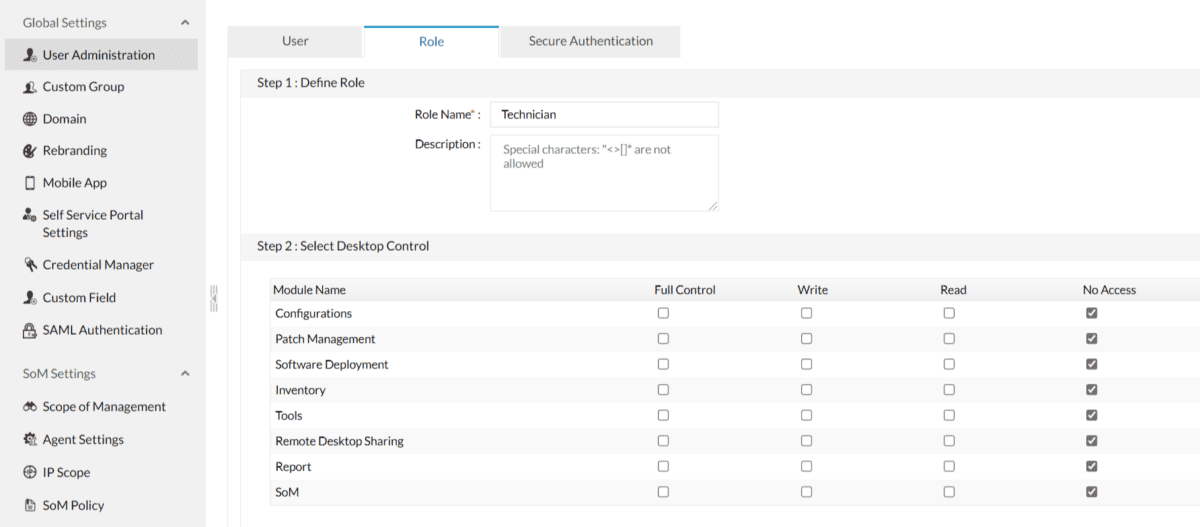Collapse the SoM Settings section
This screenshot has height=527, width=1200.
pos(185,373)
